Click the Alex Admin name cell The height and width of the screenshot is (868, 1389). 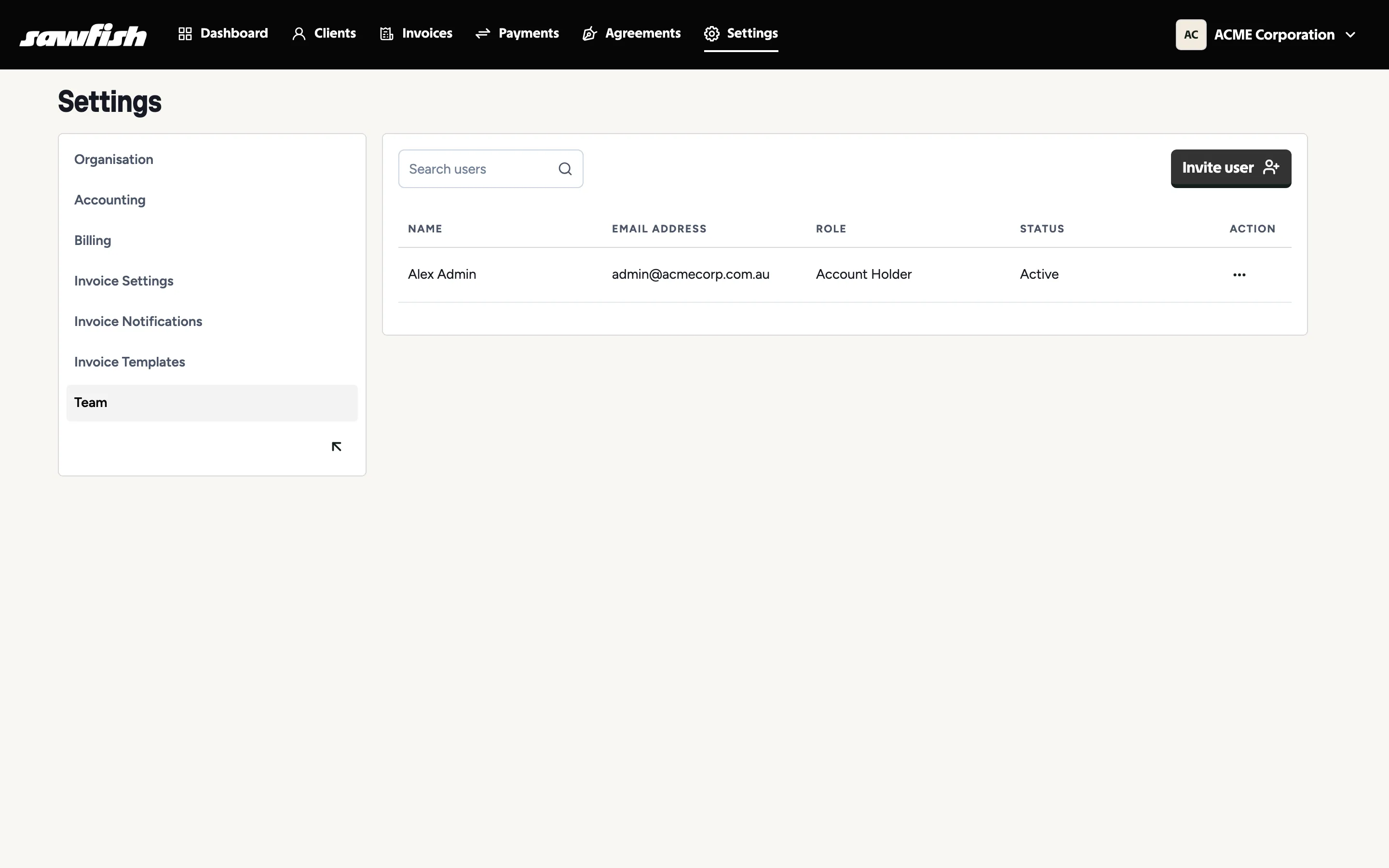tap(442, 274)
